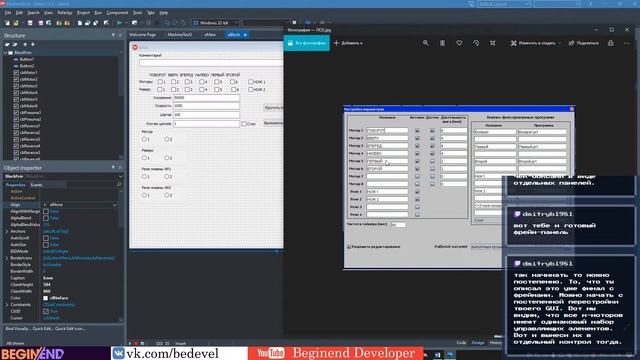
Task: Click the leftmost icon in IDE main toolbar
Action: point(8,23)
